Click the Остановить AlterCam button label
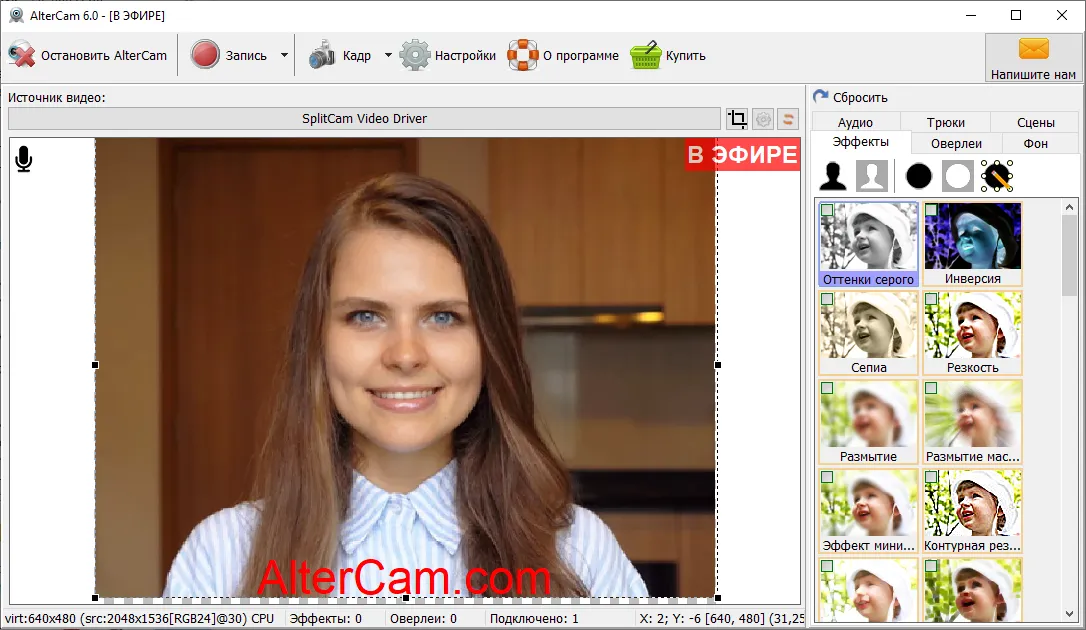Image resolution: width=1086 pixels, height=630 pixels. 104,55
